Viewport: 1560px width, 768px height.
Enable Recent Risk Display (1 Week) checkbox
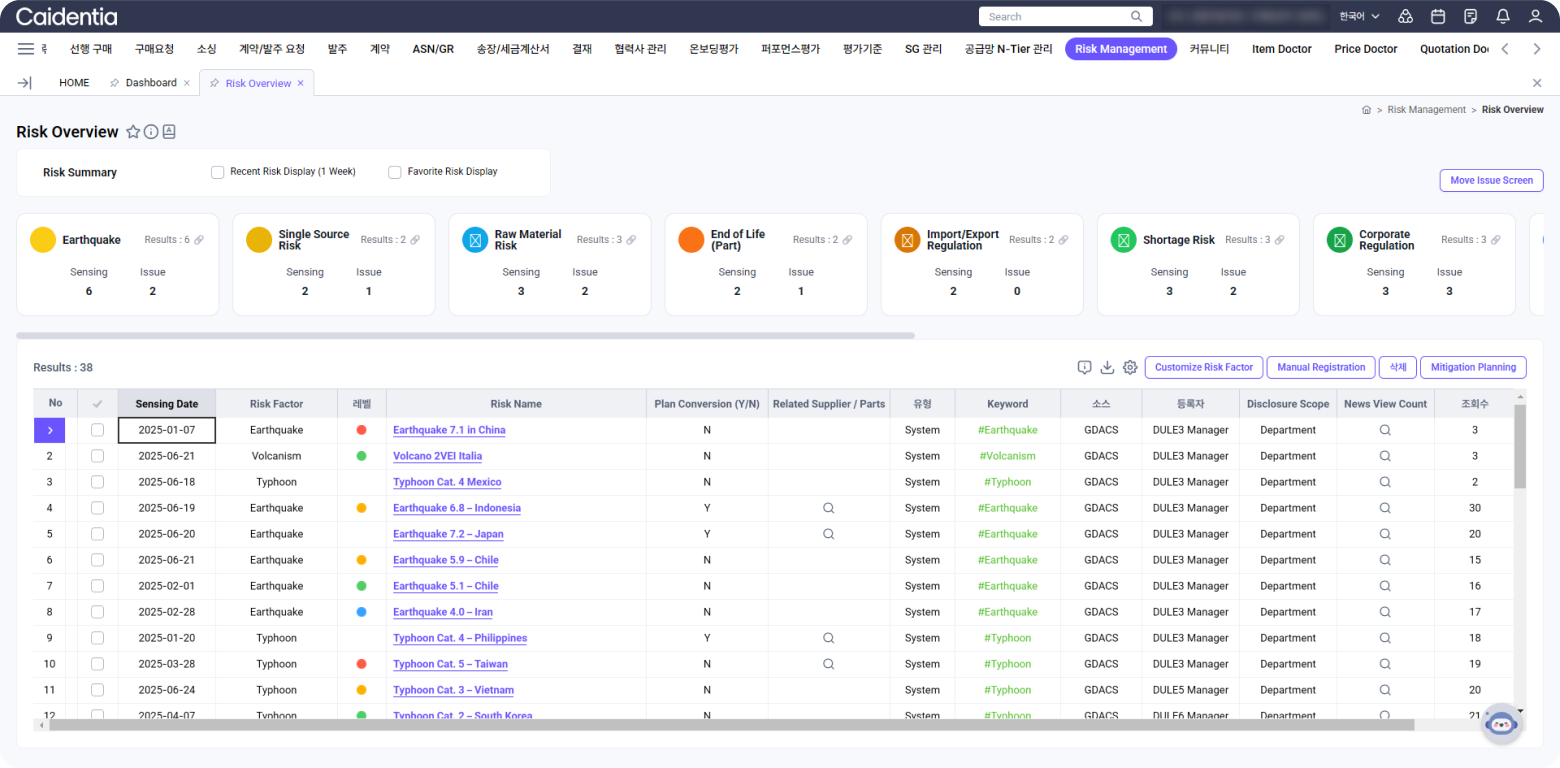tap(217, 172)
